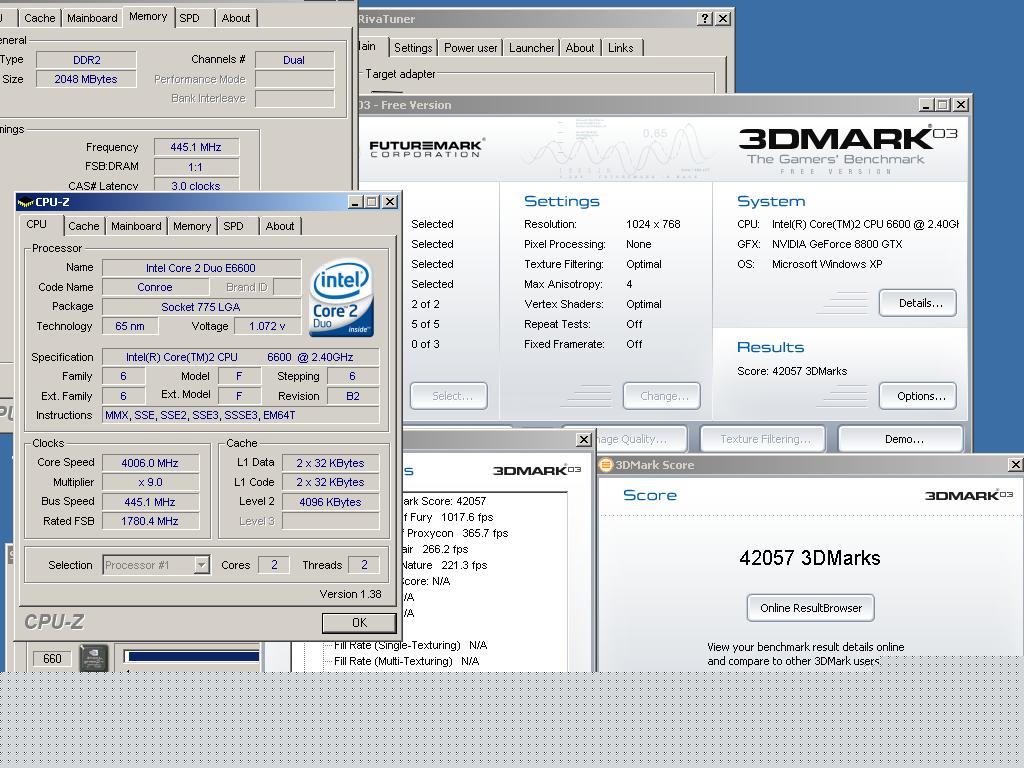Open the Launcher tab in RivaTuner
The width and height of the screenshot is (1024, 768).
coord(532,48)
